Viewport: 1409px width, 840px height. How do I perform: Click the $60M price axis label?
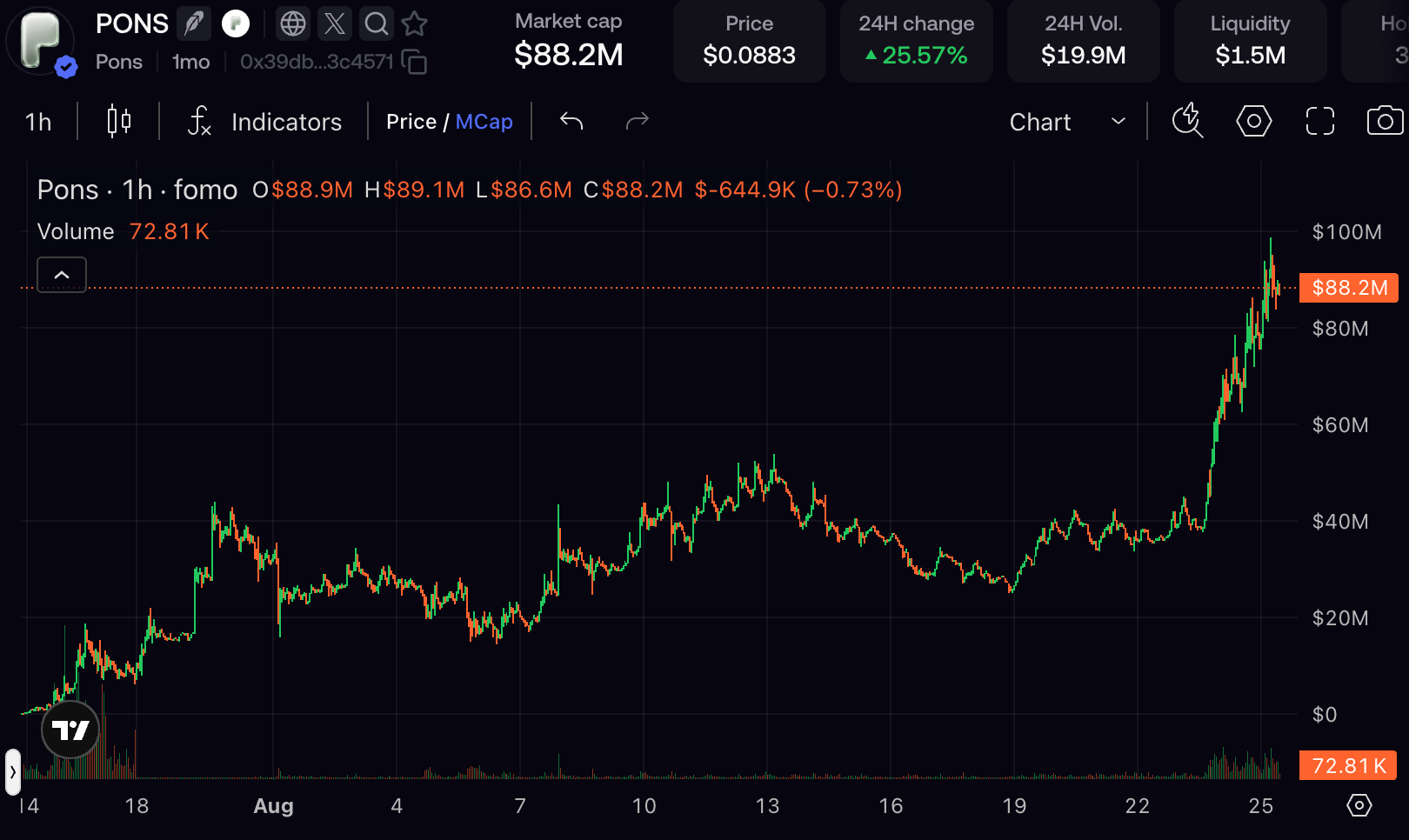tap(1340, 425)
